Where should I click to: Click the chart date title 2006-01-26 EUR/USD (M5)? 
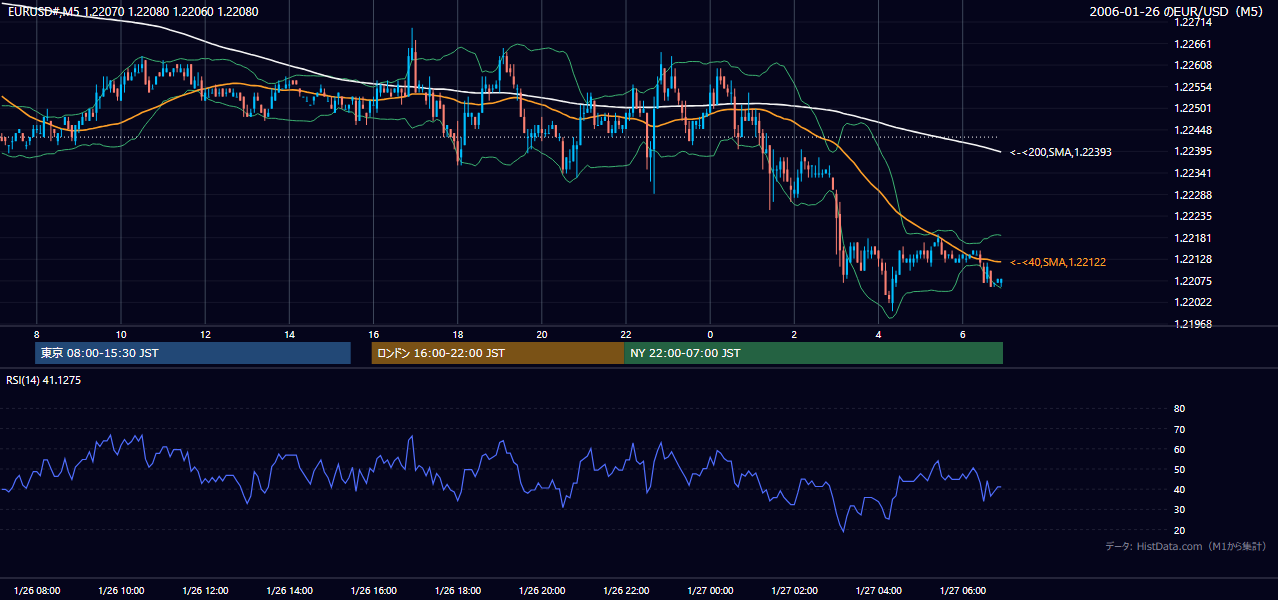(1178, 12)
